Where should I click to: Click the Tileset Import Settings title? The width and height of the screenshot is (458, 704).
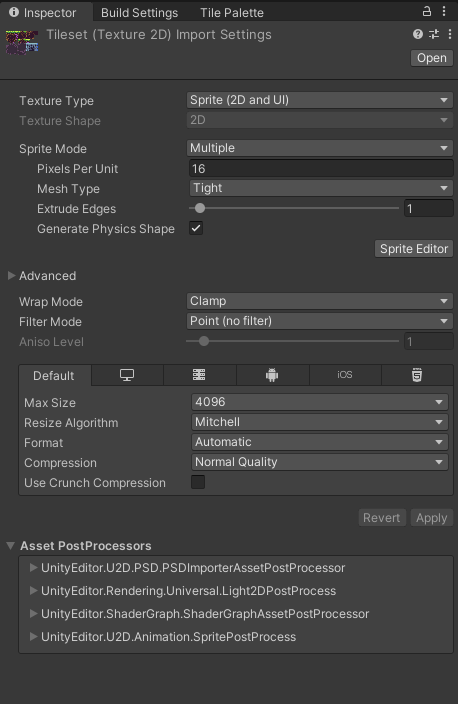point(159,35)
